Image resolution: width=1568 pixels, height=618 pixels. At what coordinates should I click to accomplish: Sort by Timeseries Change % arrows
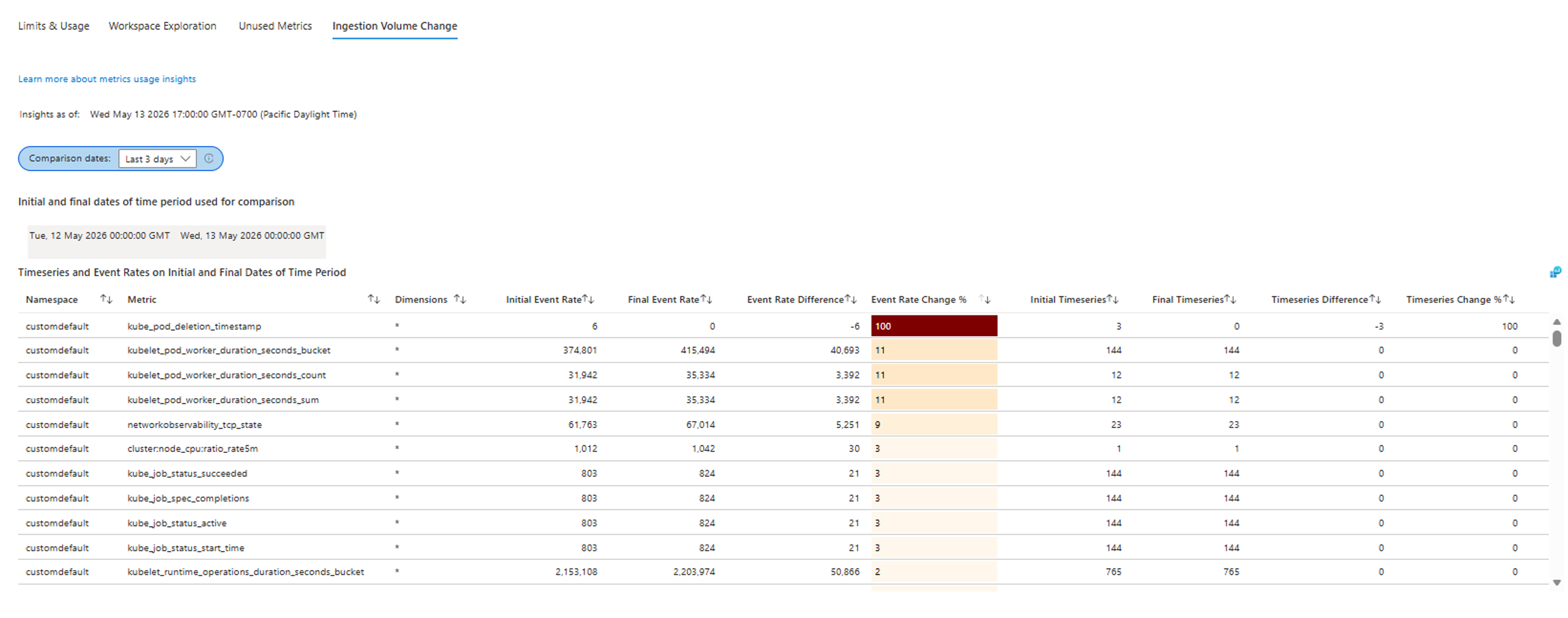tap(1509, 299)
